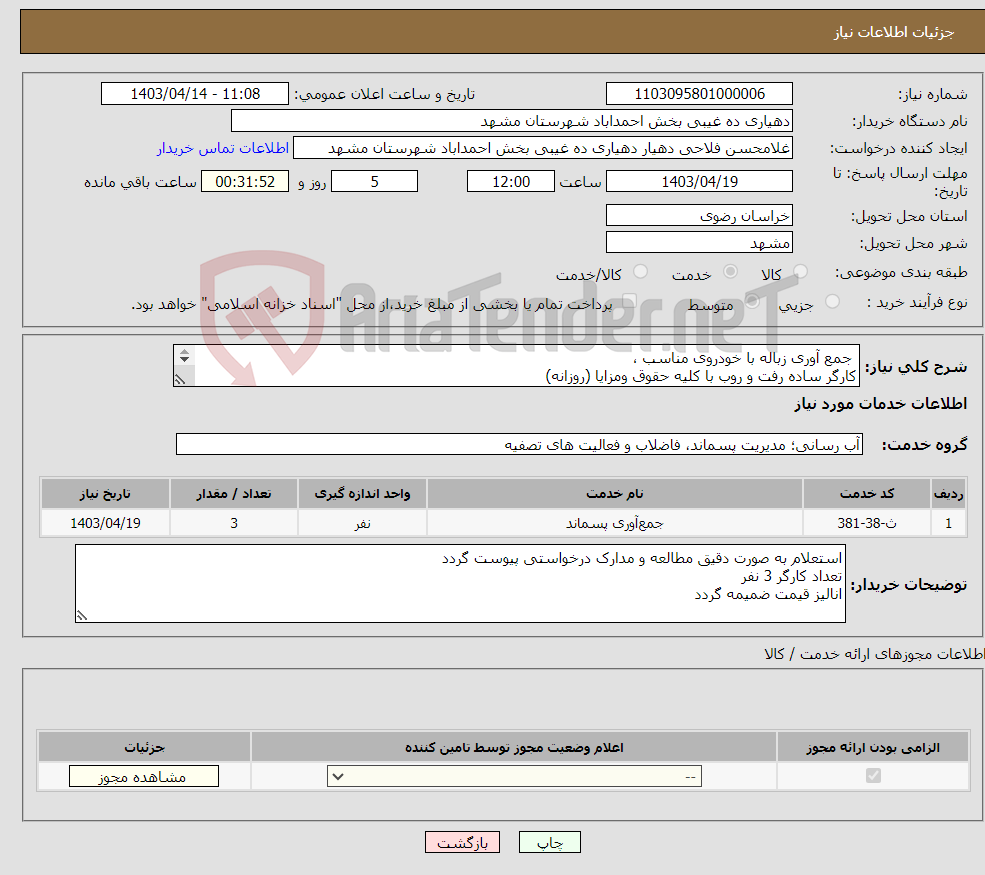Click the table date cell 1403/04/19
Viewport: 985px width, 875px height.
tap(105, 523)
